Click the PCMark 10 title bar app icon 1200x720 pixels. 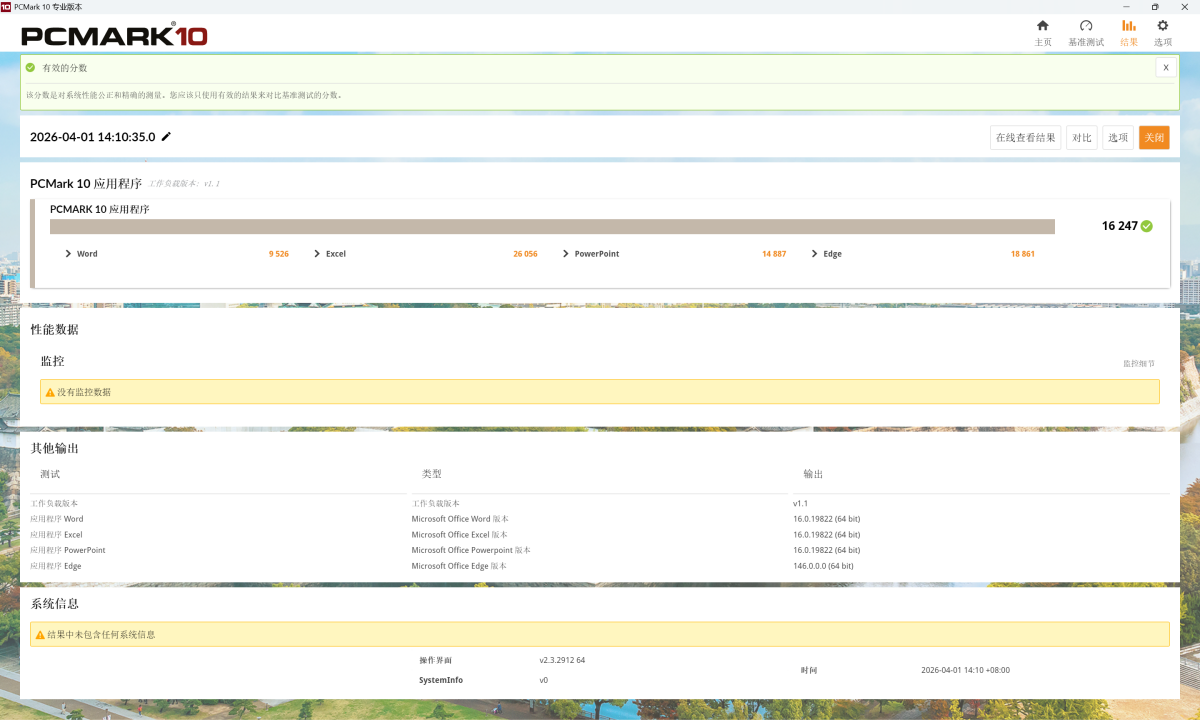(7, 6)
